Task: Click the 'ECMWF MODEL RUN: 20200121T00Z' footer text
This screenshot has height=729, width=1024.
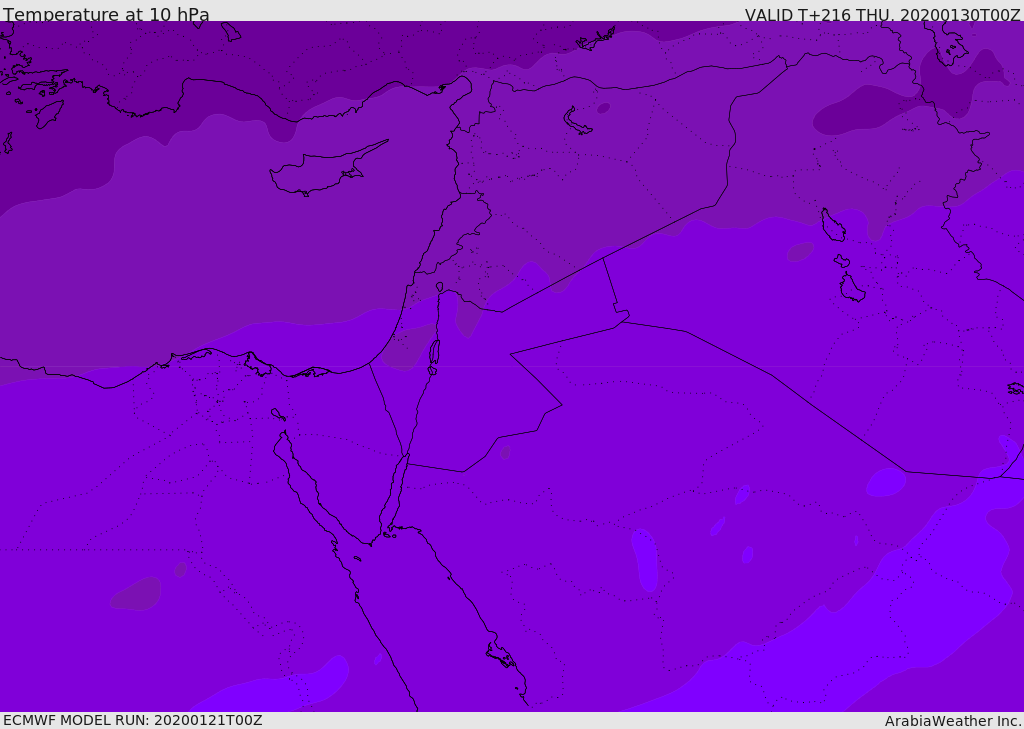Action: pyautogui.click(x=133, y=720)
